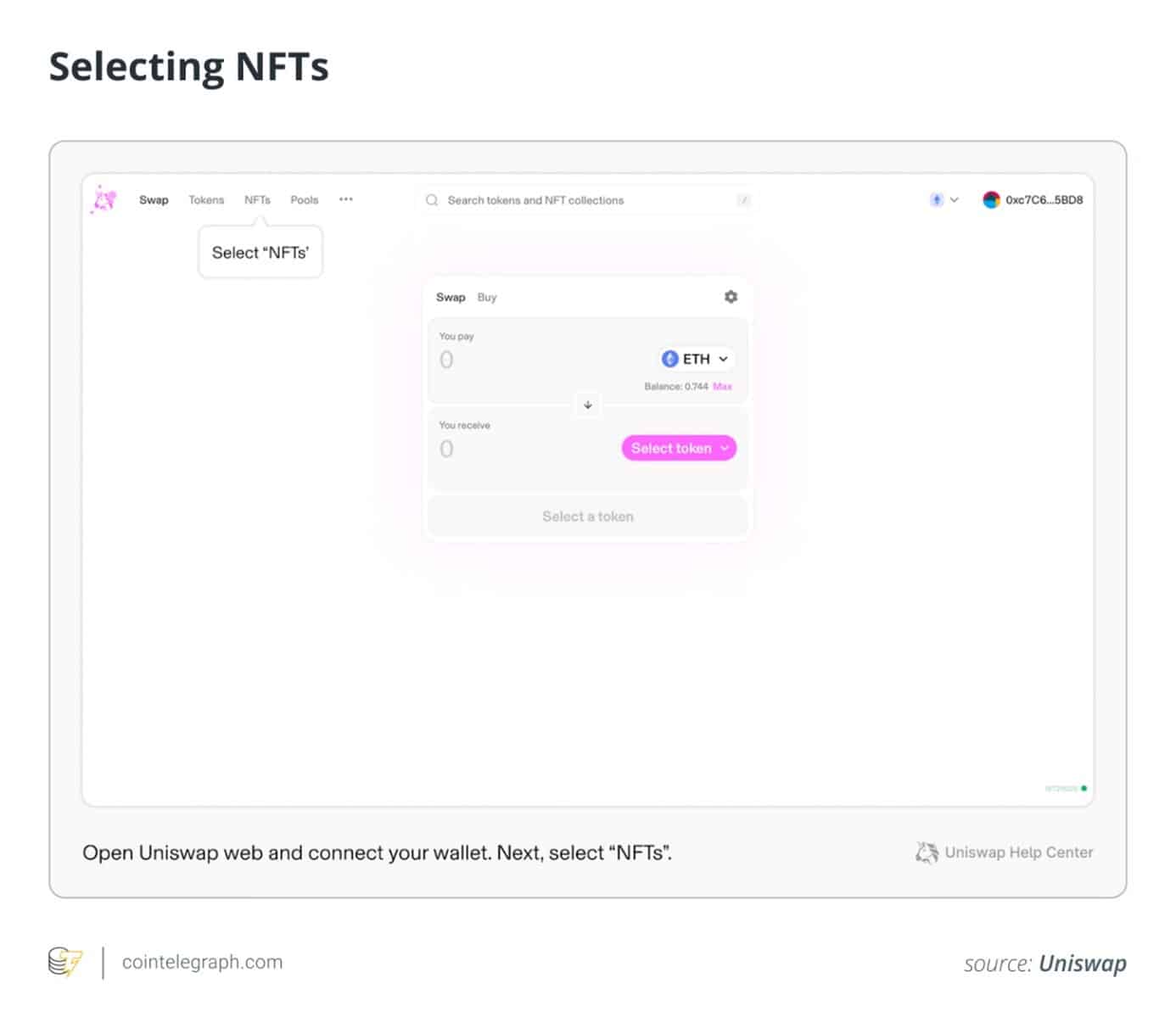Switch to the Buy tab in widget
This screenshot has width=1176, height=1028.
[487, 297]
